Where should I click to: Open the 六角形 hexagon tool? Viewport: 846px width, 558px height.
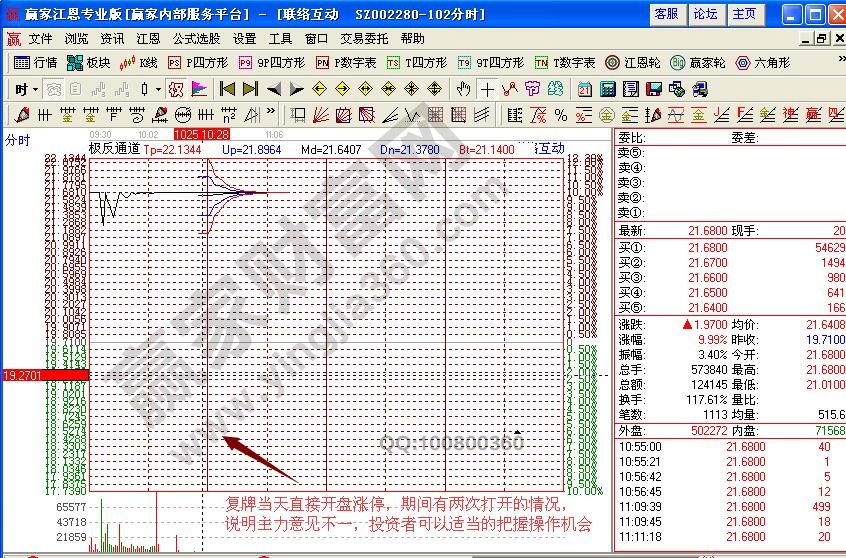[763, 63]
